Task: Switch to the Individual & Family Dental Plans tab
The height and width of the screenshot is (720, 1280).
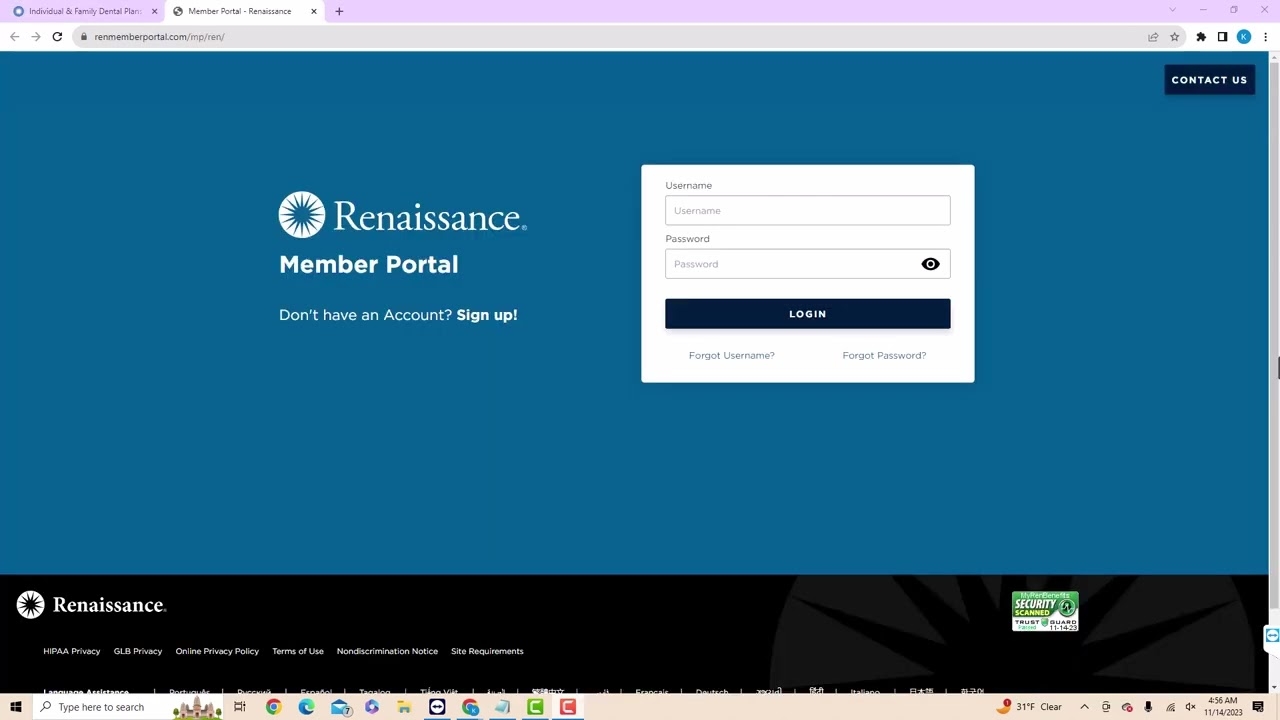Action: 85,11
